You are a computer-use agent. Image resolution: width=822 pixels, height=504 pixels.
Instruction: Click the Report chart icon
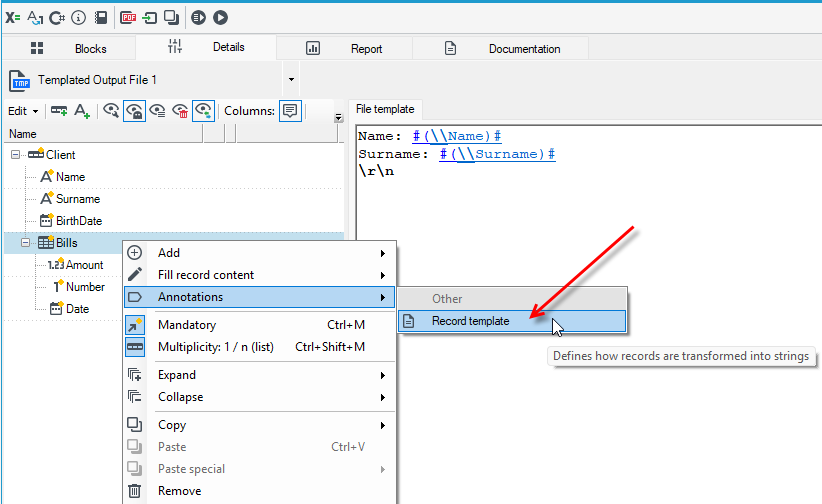313,48
